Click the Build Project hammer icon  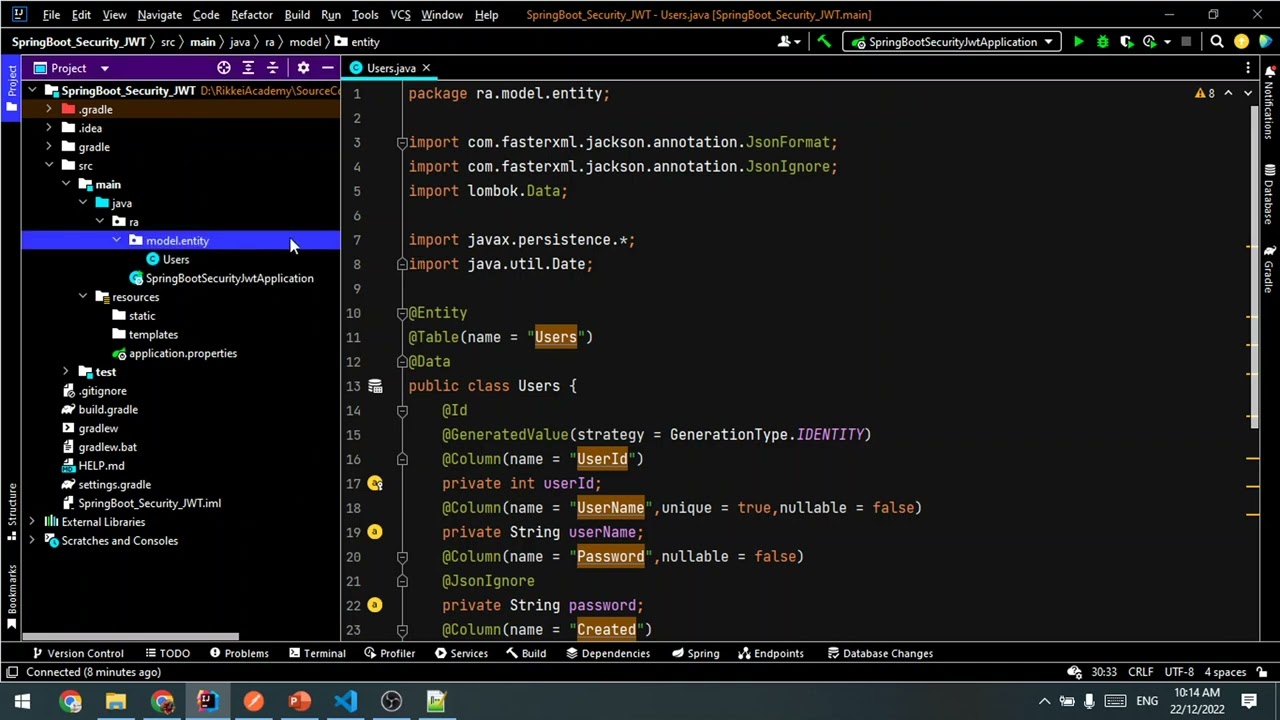824,42
